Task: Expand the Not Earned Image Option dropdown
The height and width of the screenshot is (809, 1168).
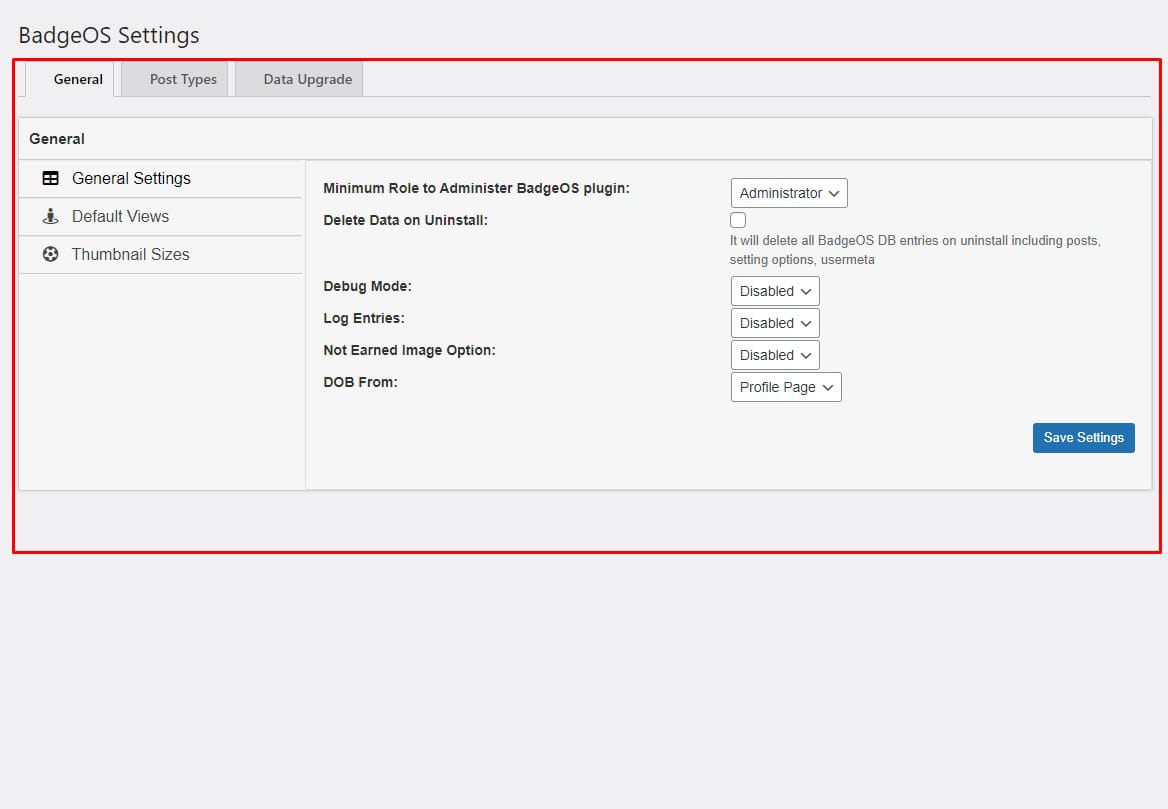Action: [774, 355]
